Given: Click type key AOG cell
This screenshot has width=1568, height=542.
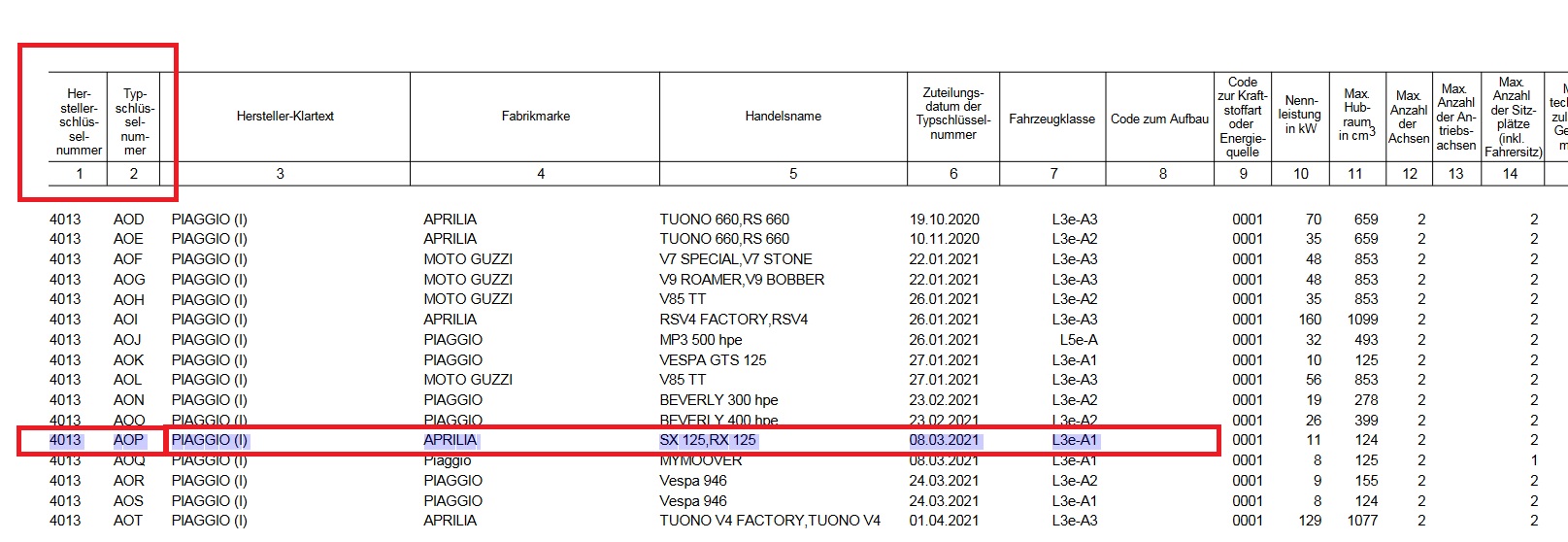Looking at the screenshot, I should 129,280.
